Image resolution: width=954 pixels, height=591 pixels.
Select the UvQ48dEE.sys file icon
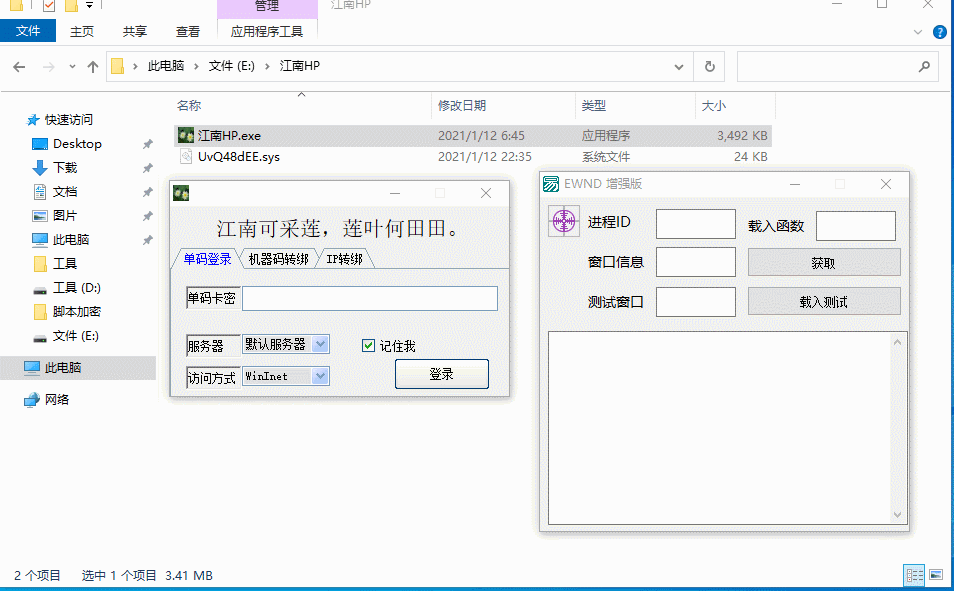pos(185,156)
